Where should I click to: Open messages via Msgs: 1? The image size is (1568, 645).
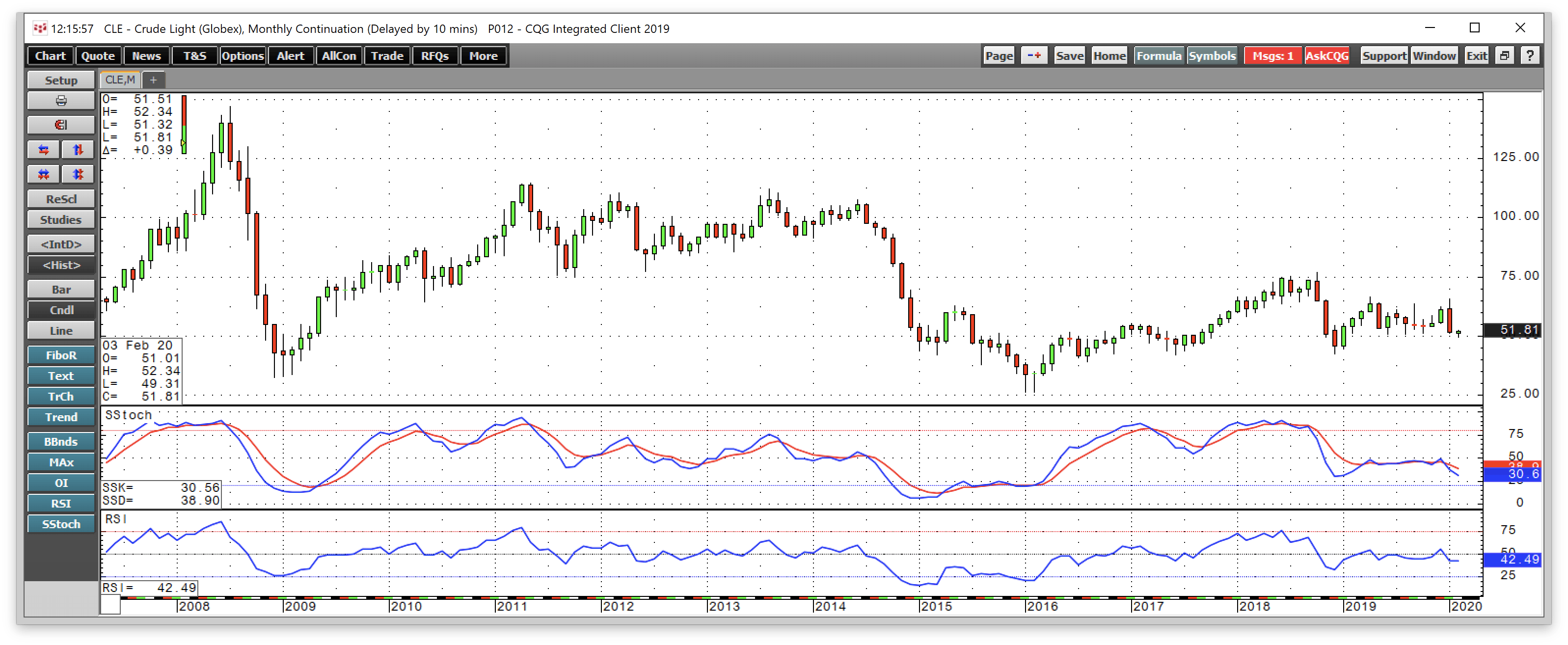click(1272, 56)
